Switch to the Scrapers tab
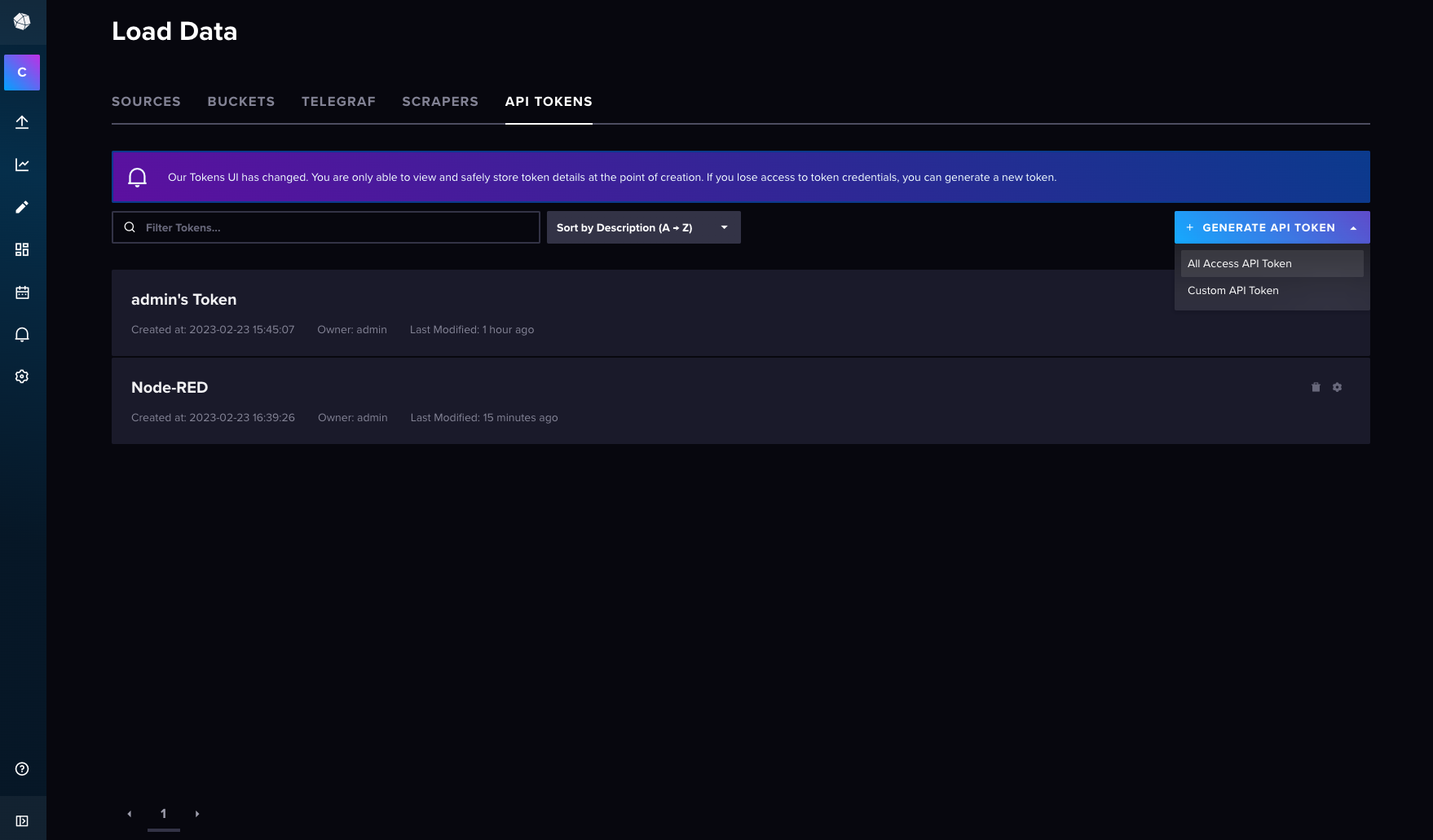This screenshot has width=1433, height=840. 440,101
